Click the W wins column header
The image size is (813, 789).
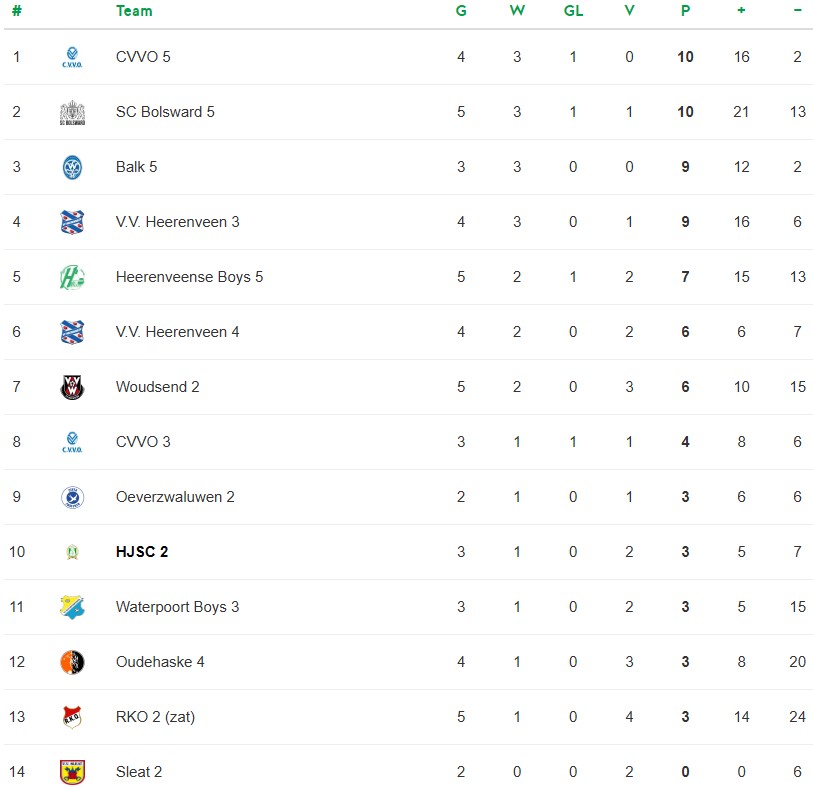[x=517, y=11]
